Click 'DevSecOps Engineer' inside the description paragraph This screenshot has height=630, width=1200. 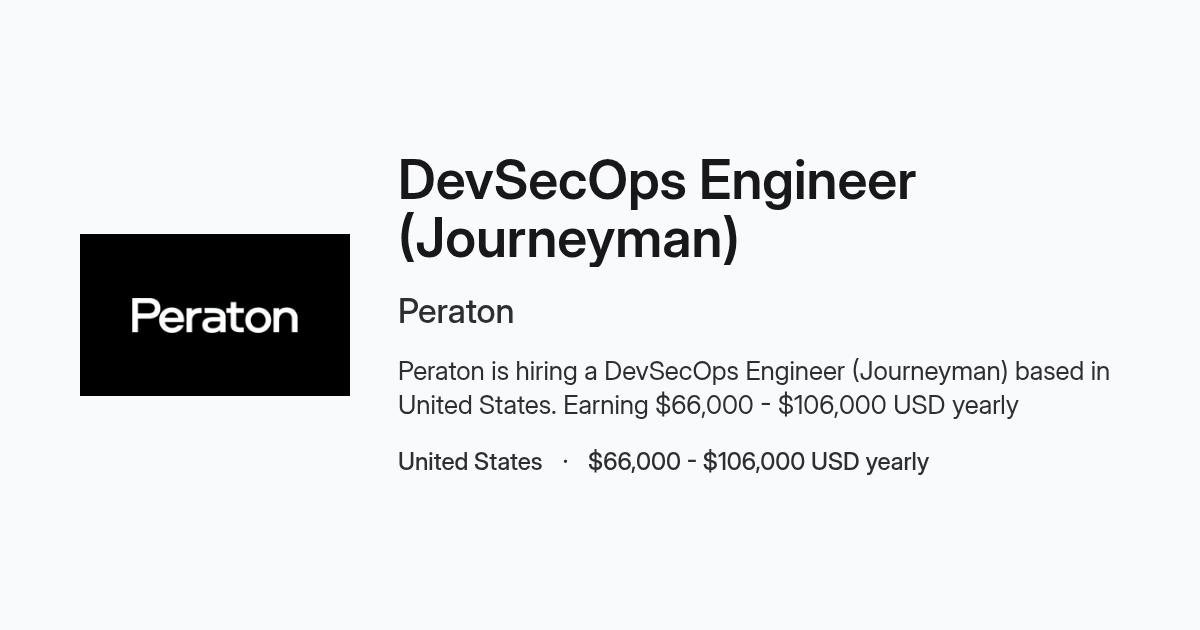725,372
